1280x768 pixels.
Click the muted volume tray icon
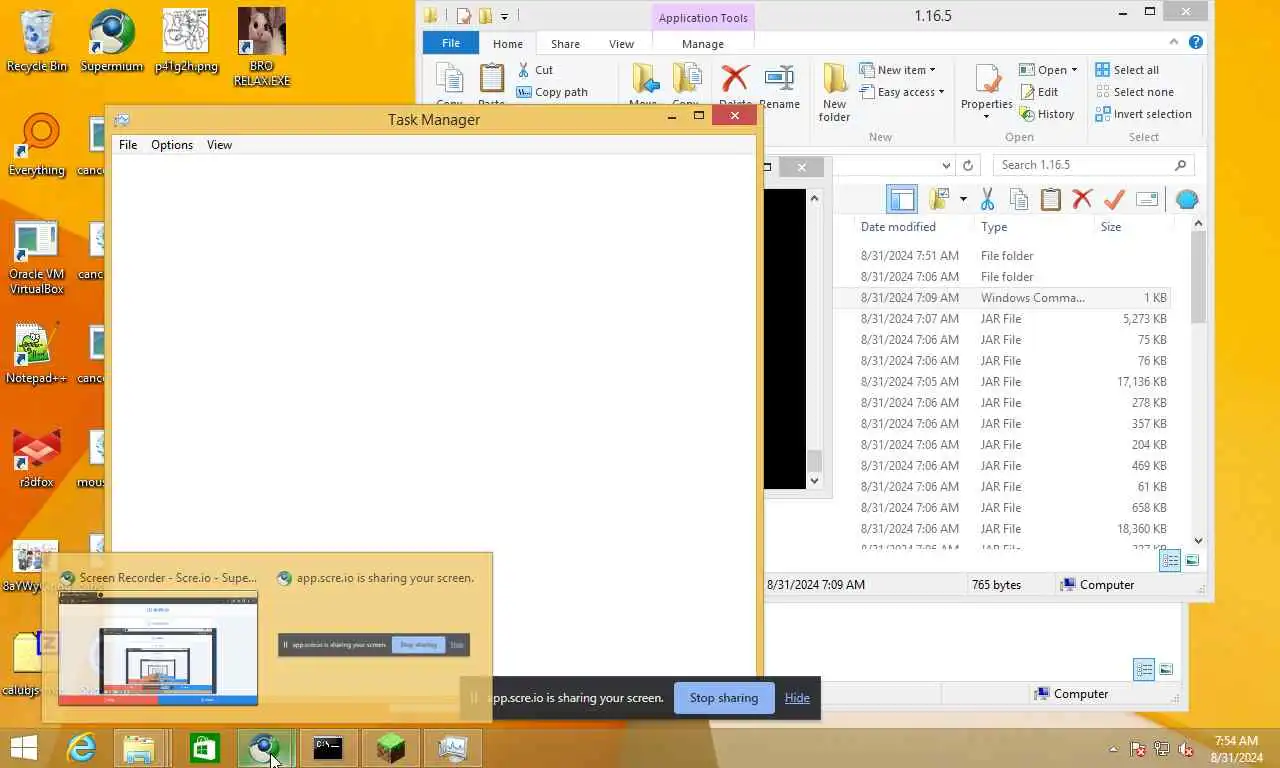click(x=1186, y=748)
